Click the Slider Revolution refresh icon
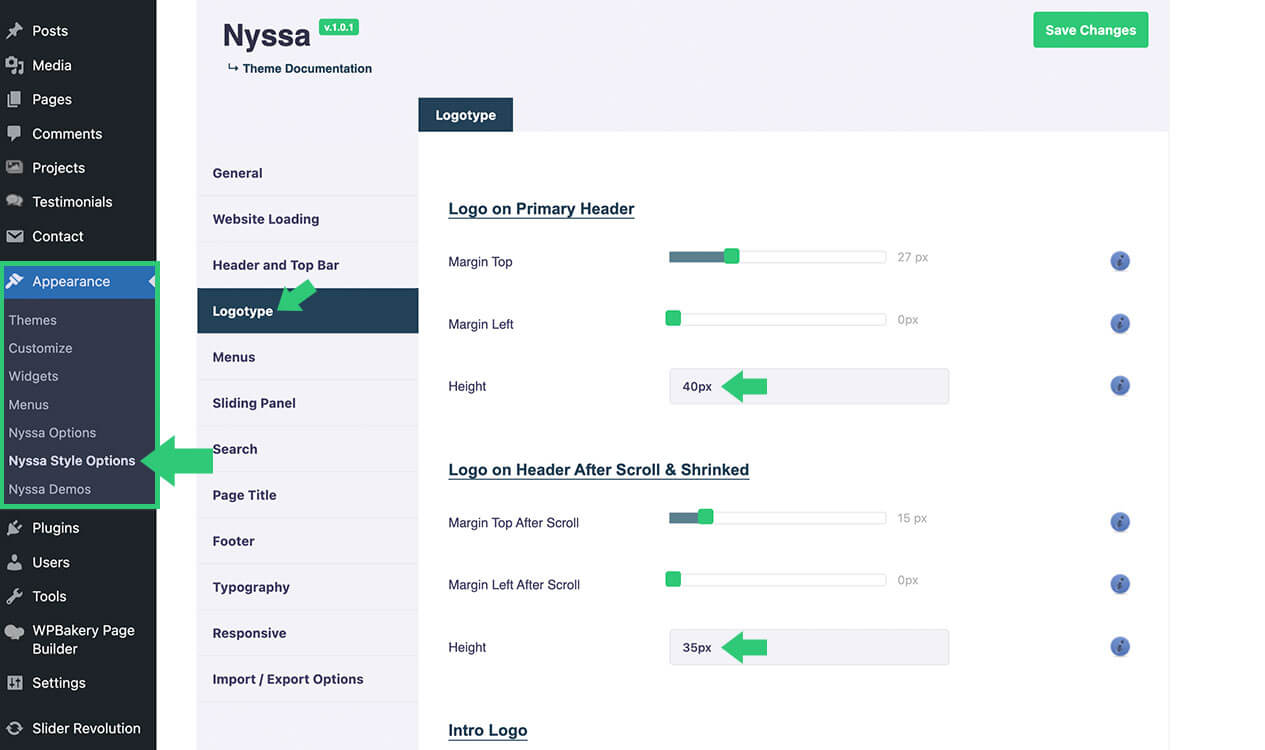The image size is (1265, 750). (15, 728)
